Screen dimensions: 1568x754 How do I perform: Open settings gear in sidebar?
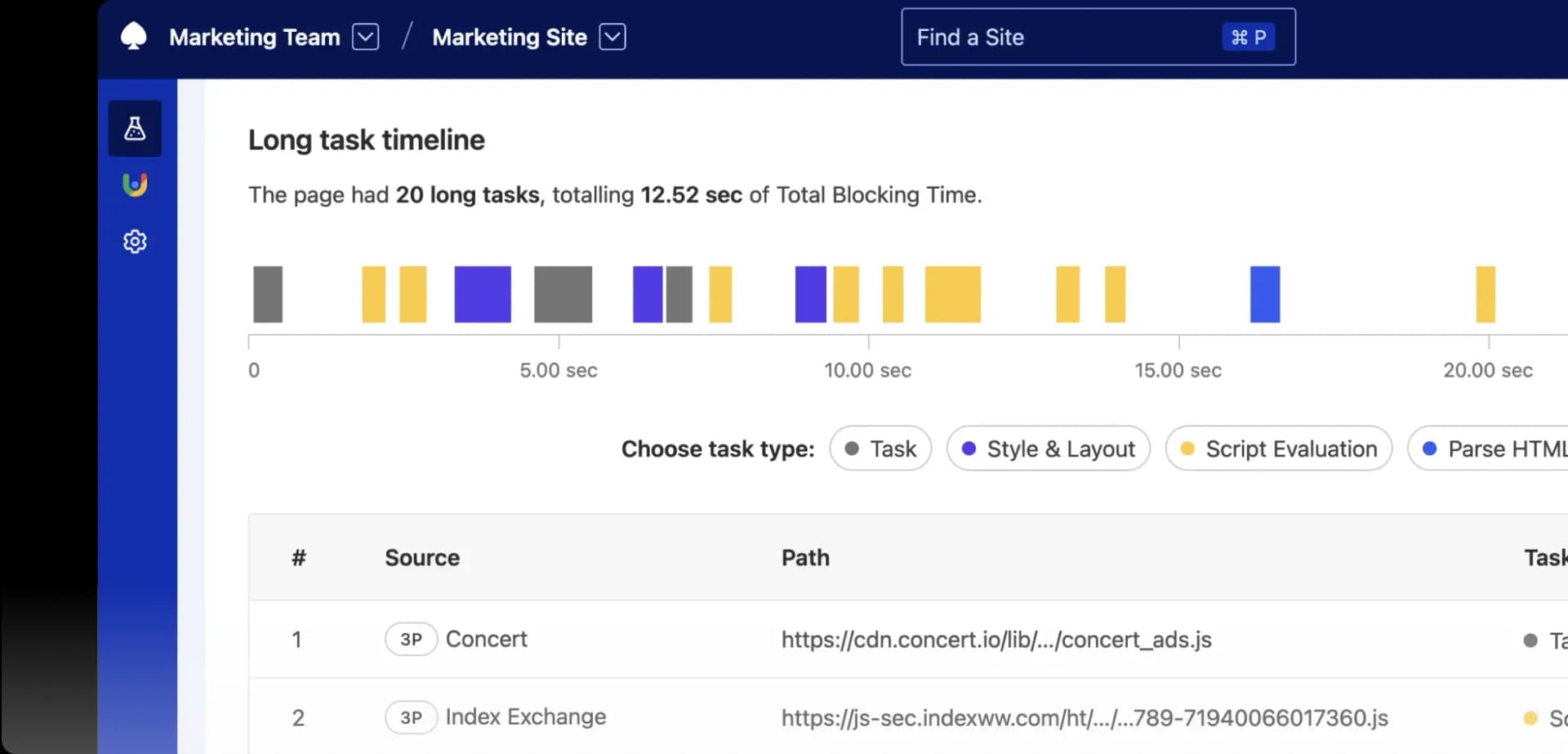tap(135, 242)
